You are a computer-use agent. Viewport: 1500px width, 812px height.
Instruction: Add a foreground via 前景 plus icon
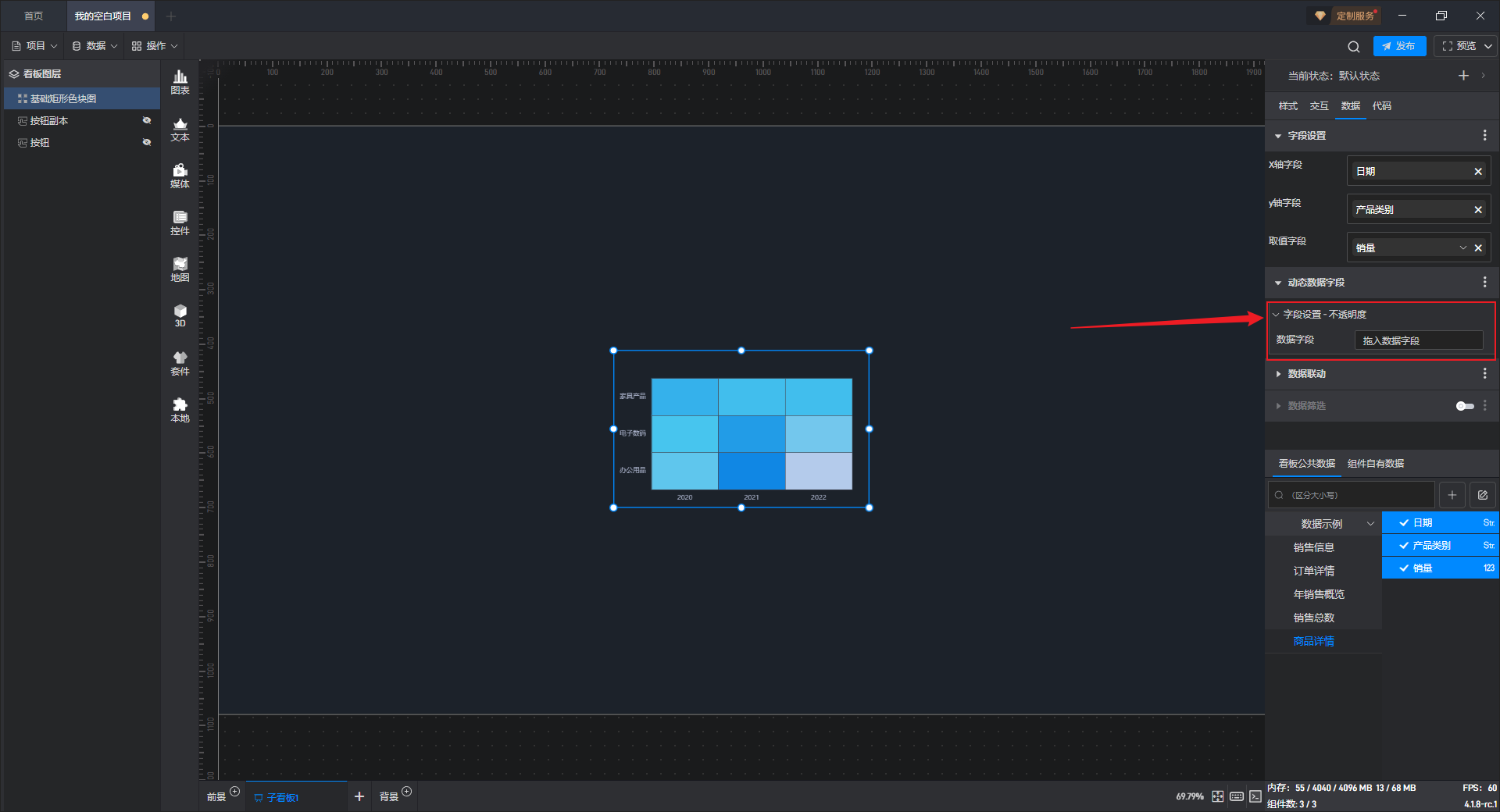point(234,792)
